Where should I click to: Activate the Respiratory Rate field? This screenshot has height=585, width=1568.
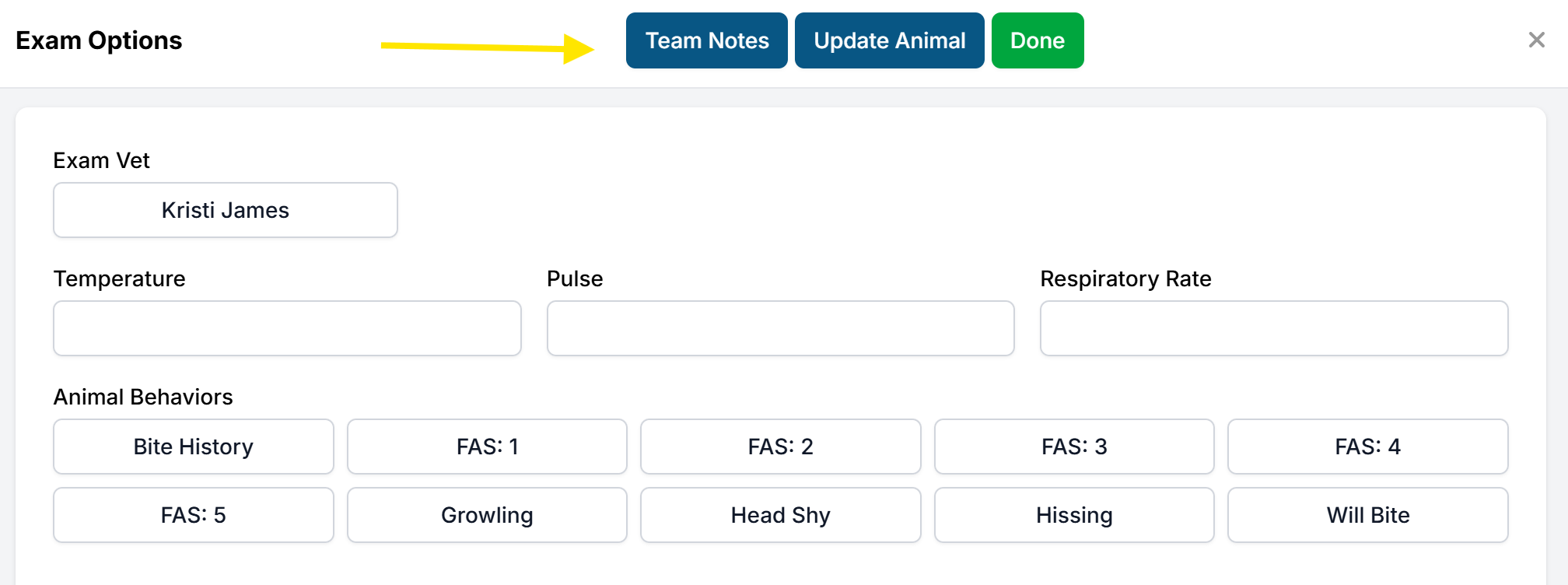click(1273, 328)
